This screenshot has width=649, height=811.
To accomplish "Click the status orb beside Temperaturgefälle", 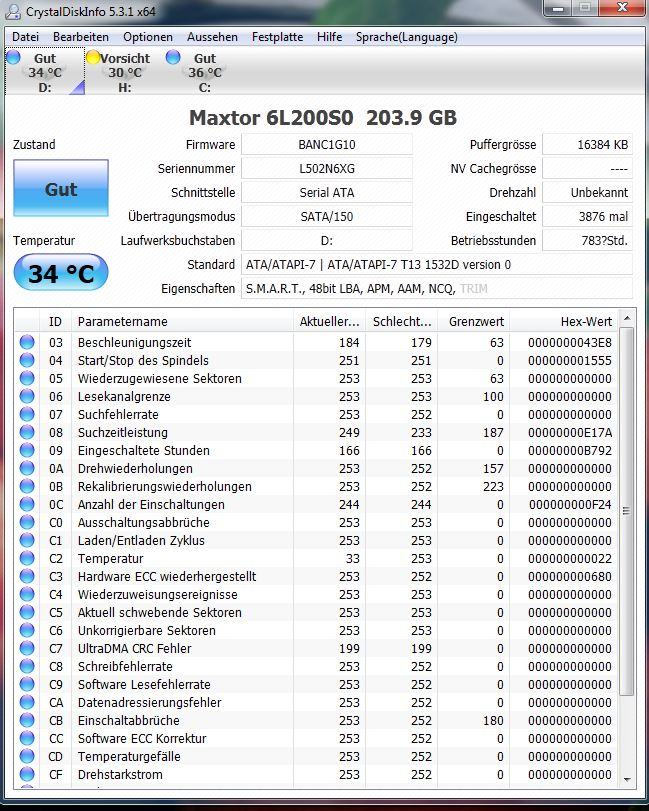I will pos(27,756).
